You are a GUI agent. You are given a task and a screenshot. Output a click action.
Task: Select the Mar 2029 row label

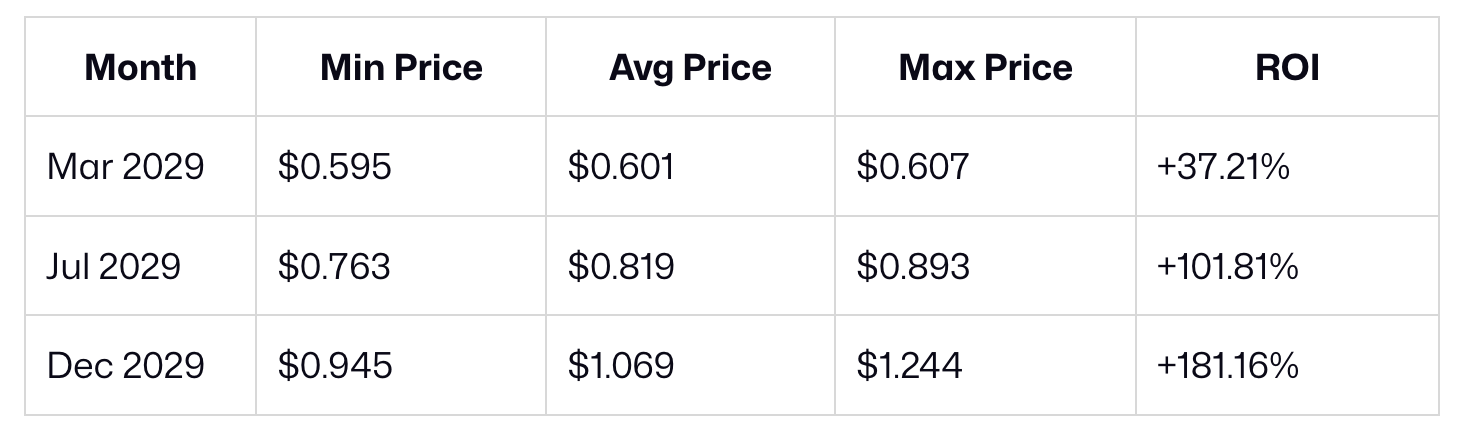pos(125,166)
